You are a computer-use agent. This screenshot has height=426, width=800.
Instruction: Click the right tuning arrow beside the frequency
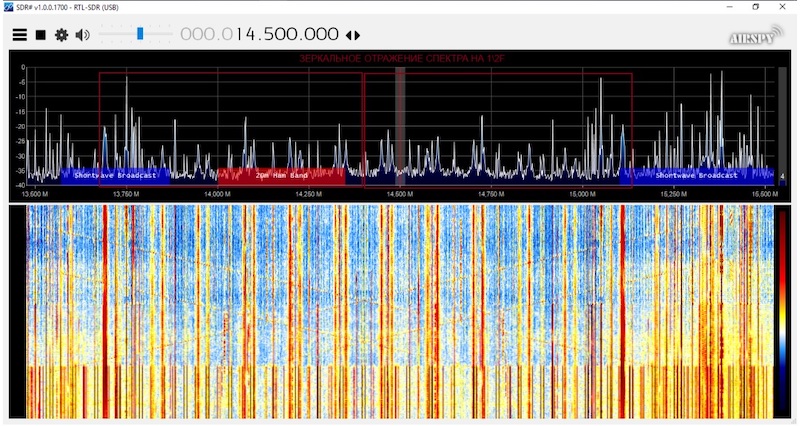click(357, 35)
